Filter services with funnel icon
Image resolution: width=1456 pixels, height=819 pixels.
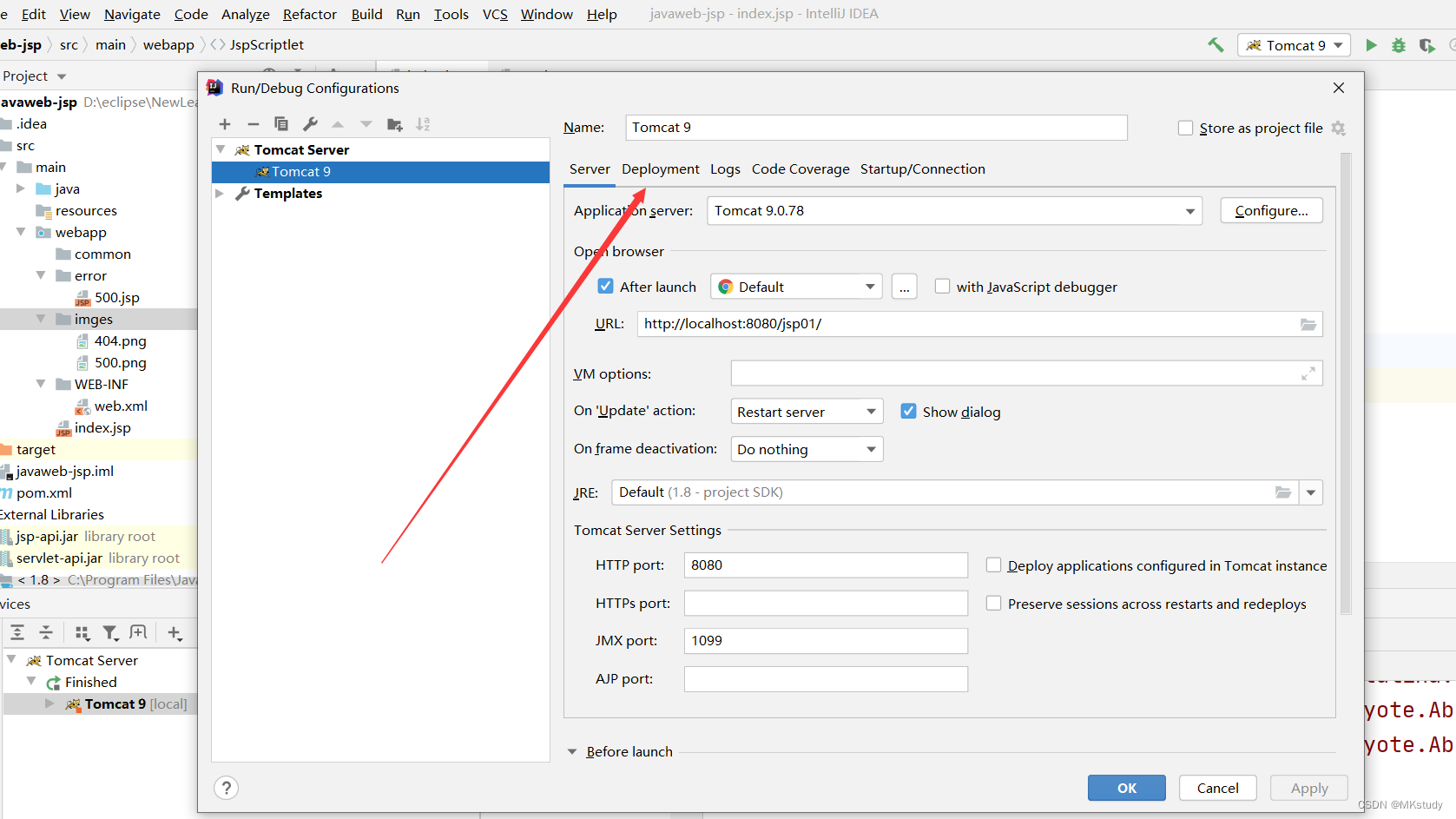[x=110, y=632]
